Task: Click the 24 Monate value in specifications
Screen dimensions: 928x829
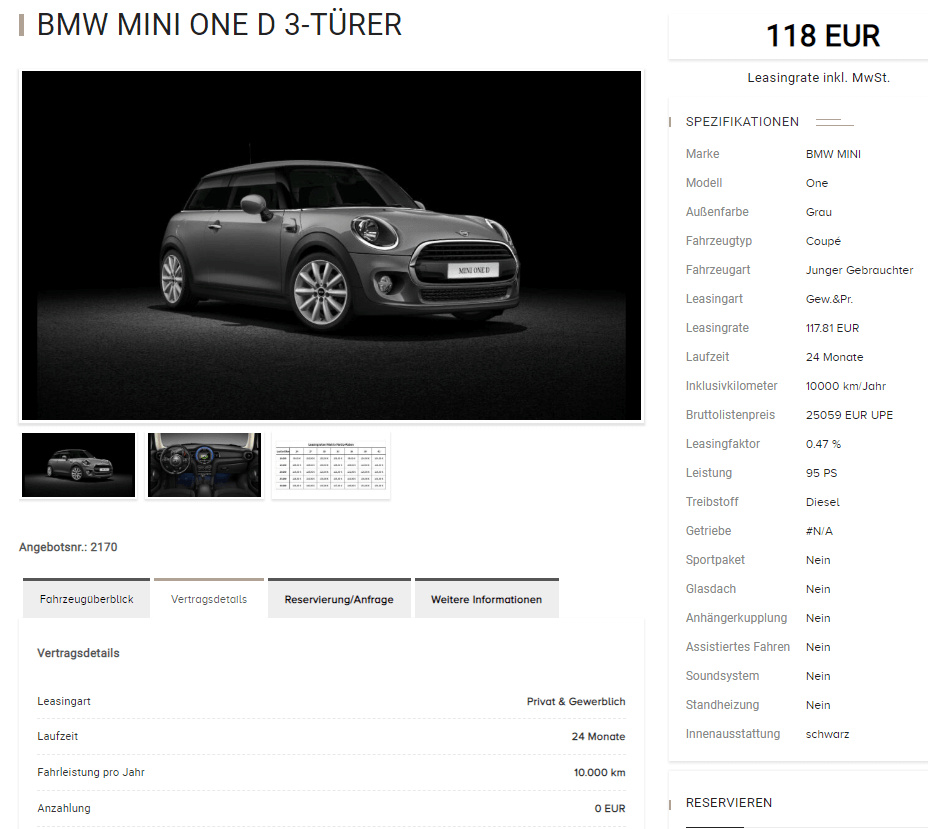Action: coord(834,357)
